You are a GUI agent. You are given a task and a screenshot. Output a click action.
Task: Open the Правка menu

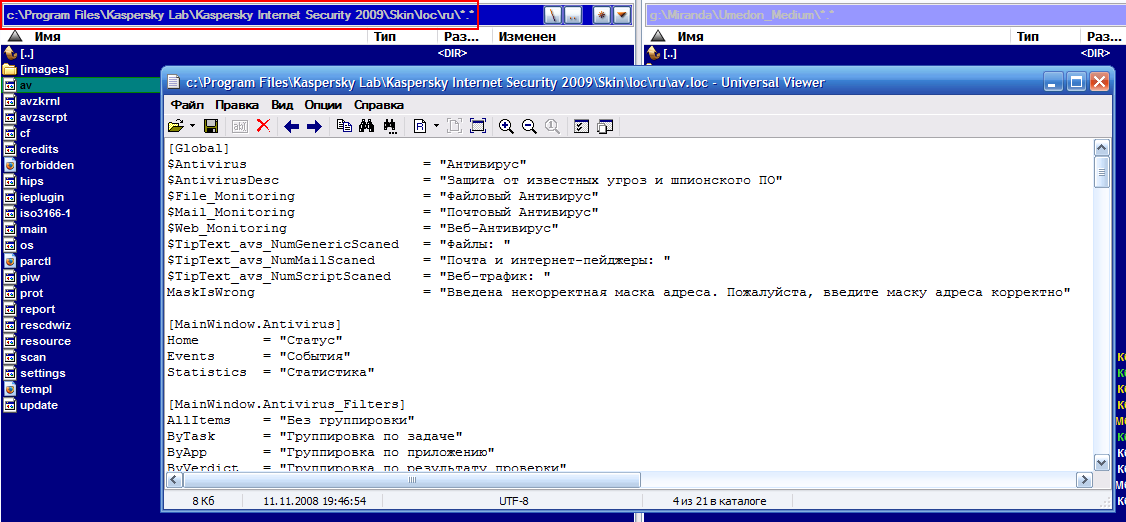click(x=237, y=105)
